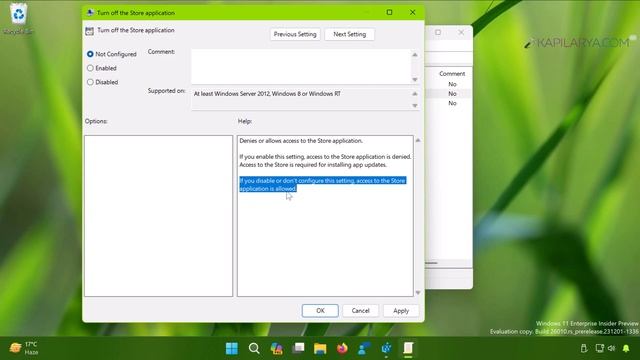This screenshot has width=640, height=360.
Task: Click the policy icon beside the setting title
Action: point(89,31)
